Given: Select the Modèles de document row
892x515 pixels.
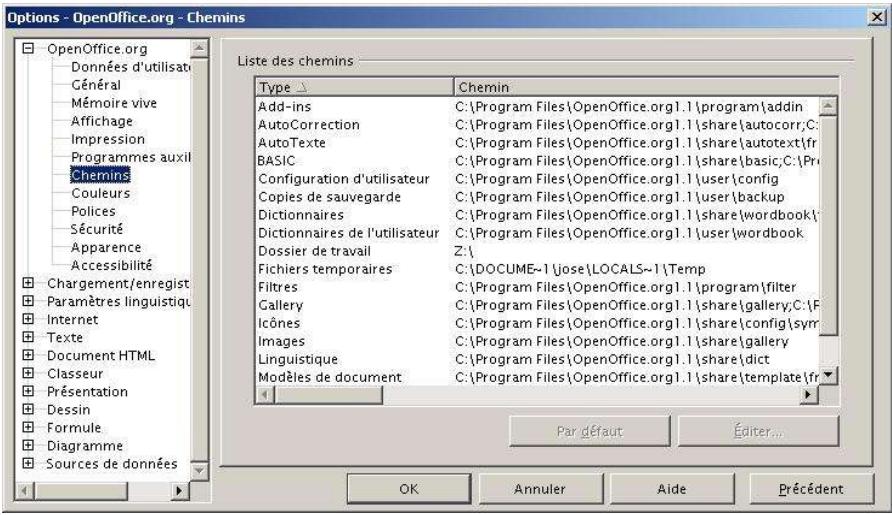Looking at the screenshot, I should [538, 377].
